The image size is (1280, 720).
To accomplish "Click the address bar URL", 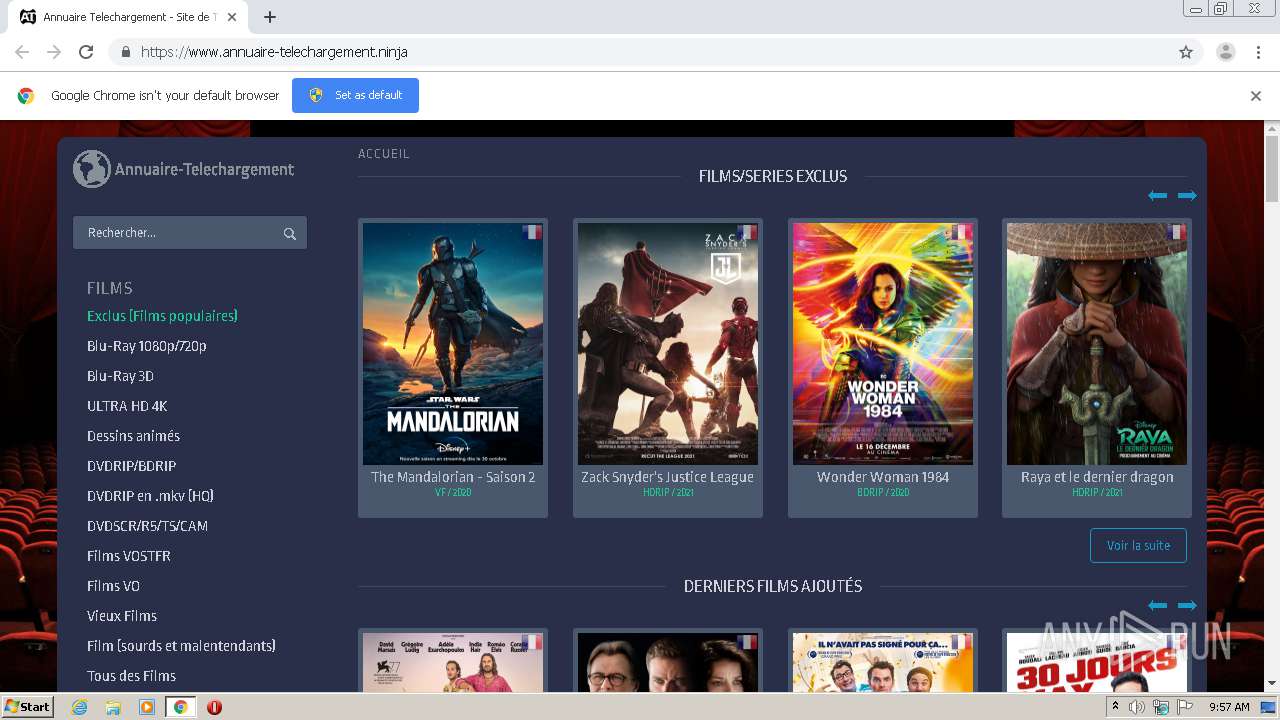I will [x=274, y=52].
